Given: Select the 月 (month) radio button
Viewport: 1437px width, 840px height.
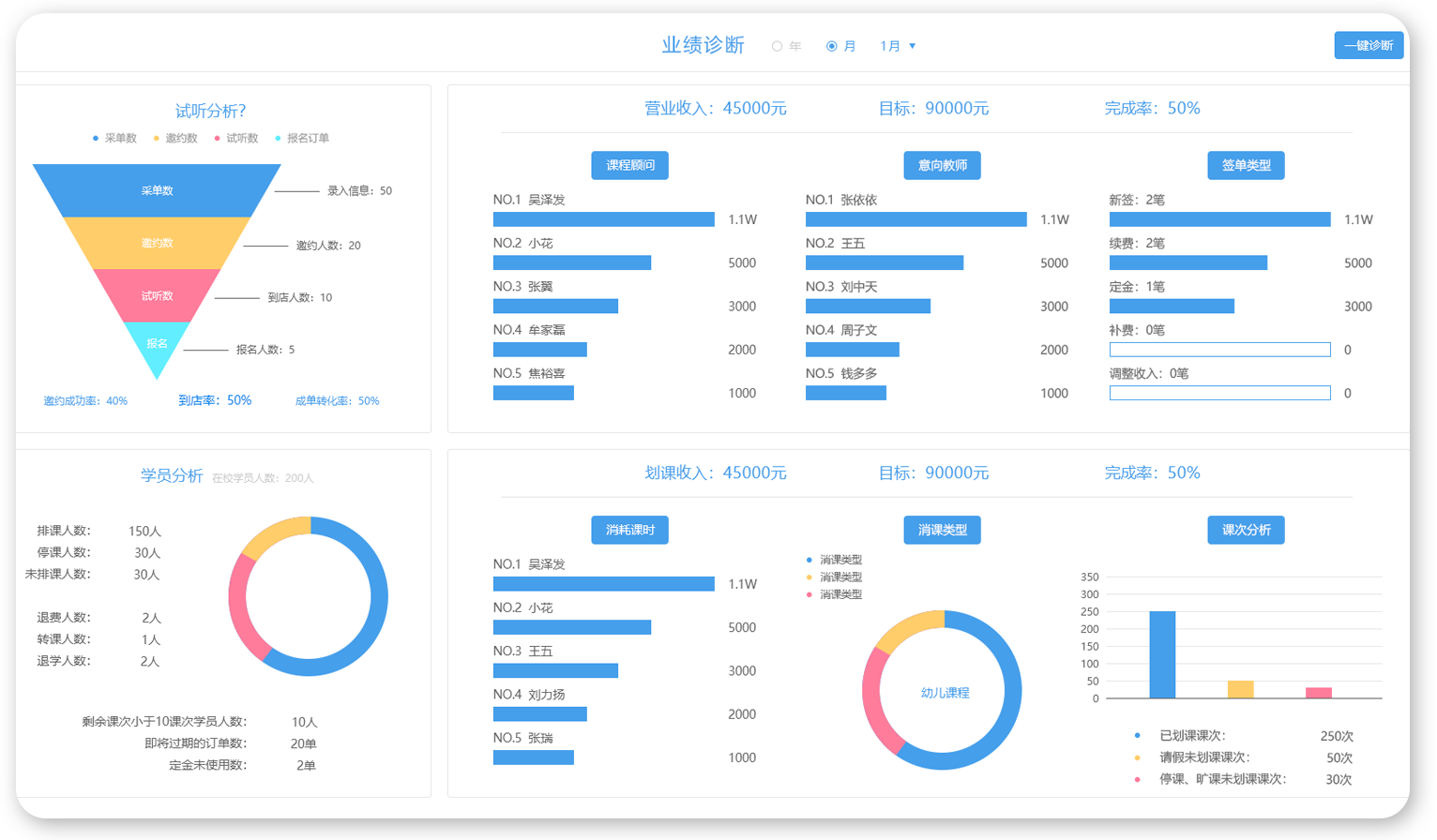Looking at the screenshot, I should click(831, 46).
